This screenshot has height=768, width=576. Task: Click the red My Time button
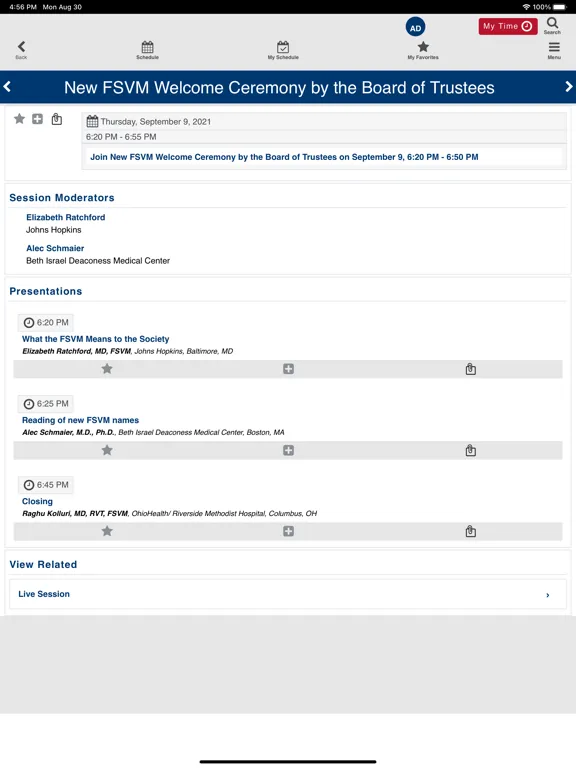pyautogui.click(x=508, y=26)
